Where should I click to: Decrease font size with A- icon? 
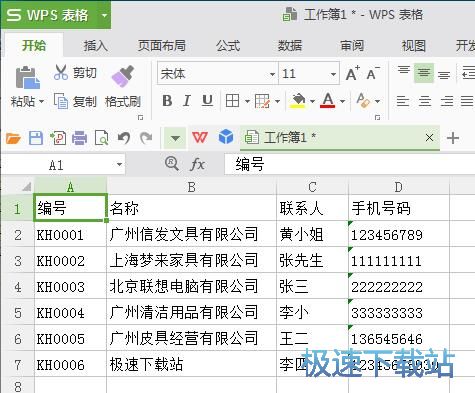(x=373, y=73)
